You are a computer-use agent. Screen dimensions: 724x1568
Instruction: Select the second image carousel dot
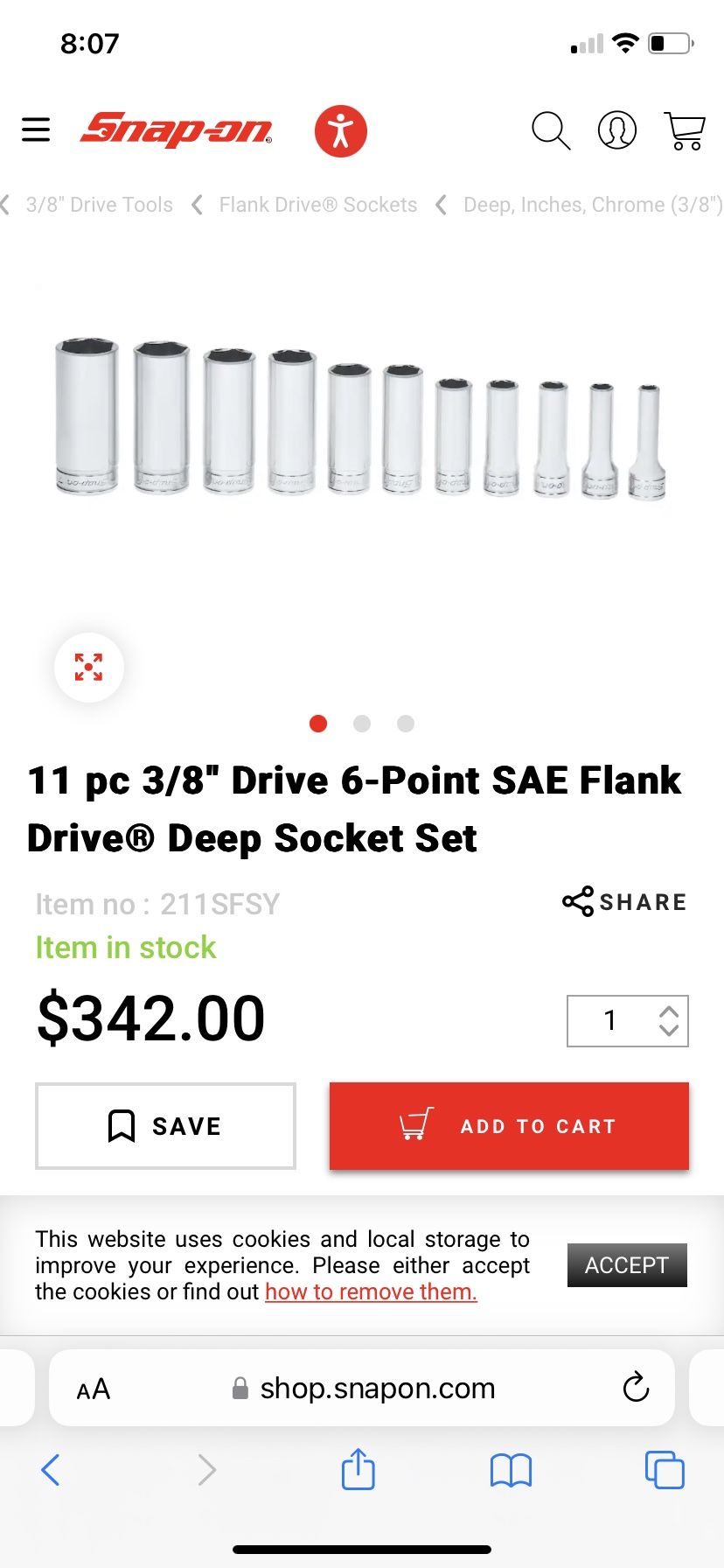click(361, 724)
